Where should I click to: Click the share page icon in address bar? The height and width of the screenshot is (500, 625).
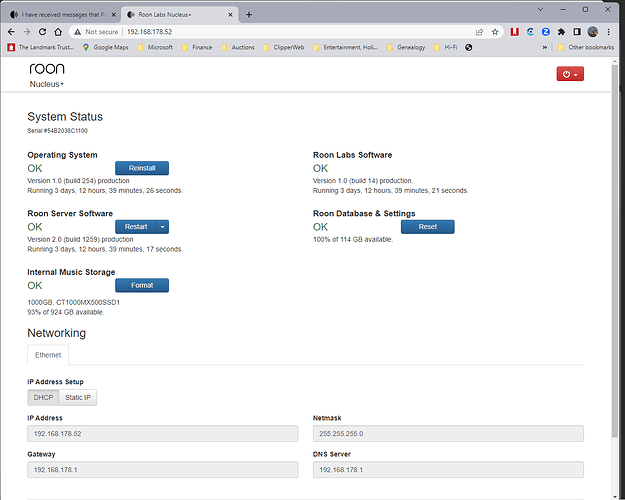[x=481, y=32]
